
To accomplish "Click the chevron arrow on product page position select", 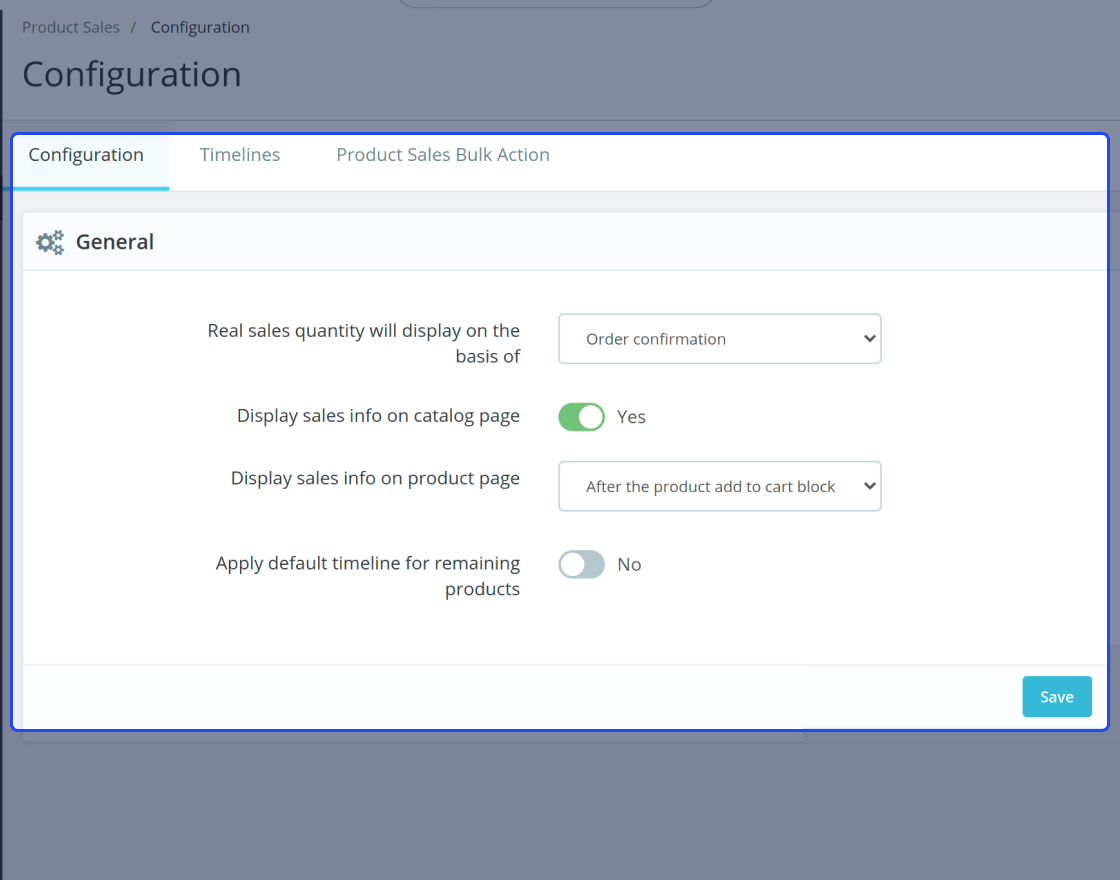I will click(x=869, y=486).
